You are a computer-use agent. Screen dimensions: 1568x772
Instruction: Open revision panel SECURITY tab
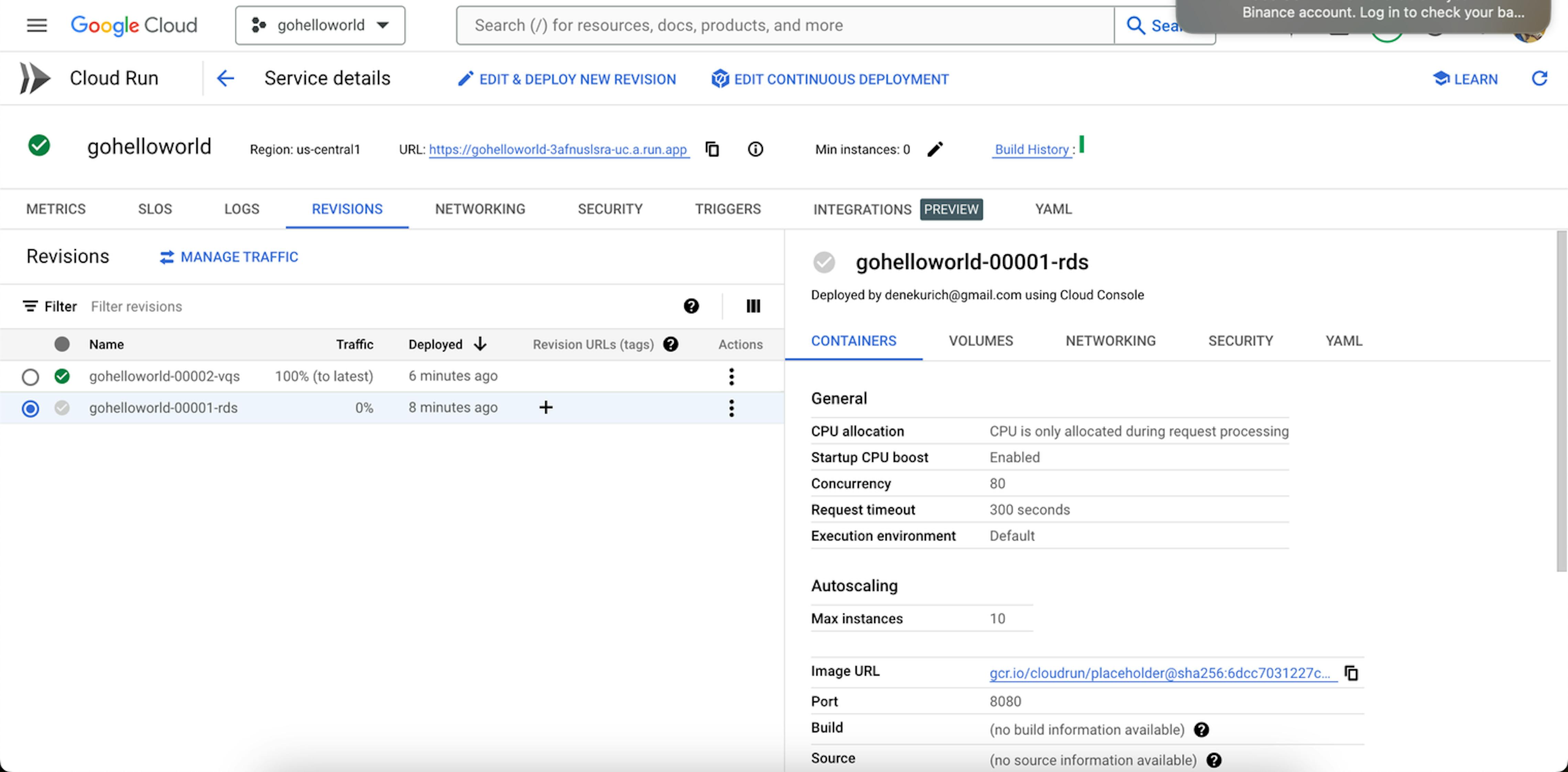point(1241,340)
